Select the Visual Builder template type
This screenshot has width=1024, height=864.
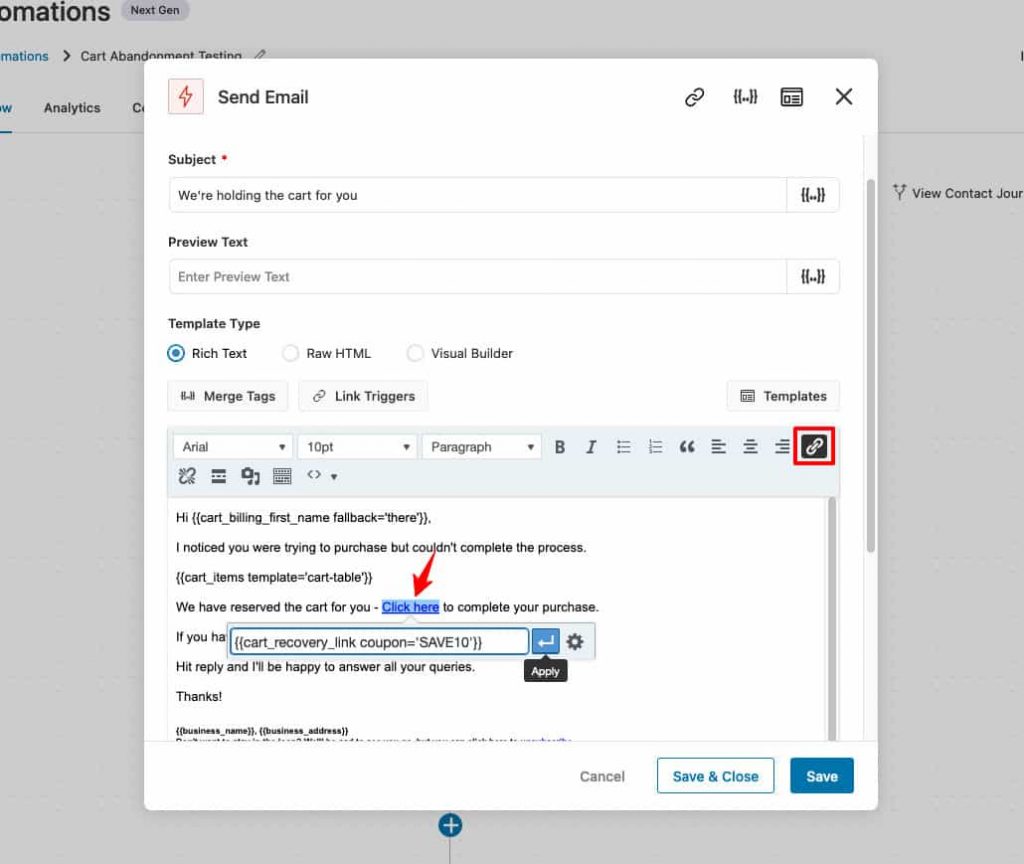pyautogui.click(x=415, y=353)
